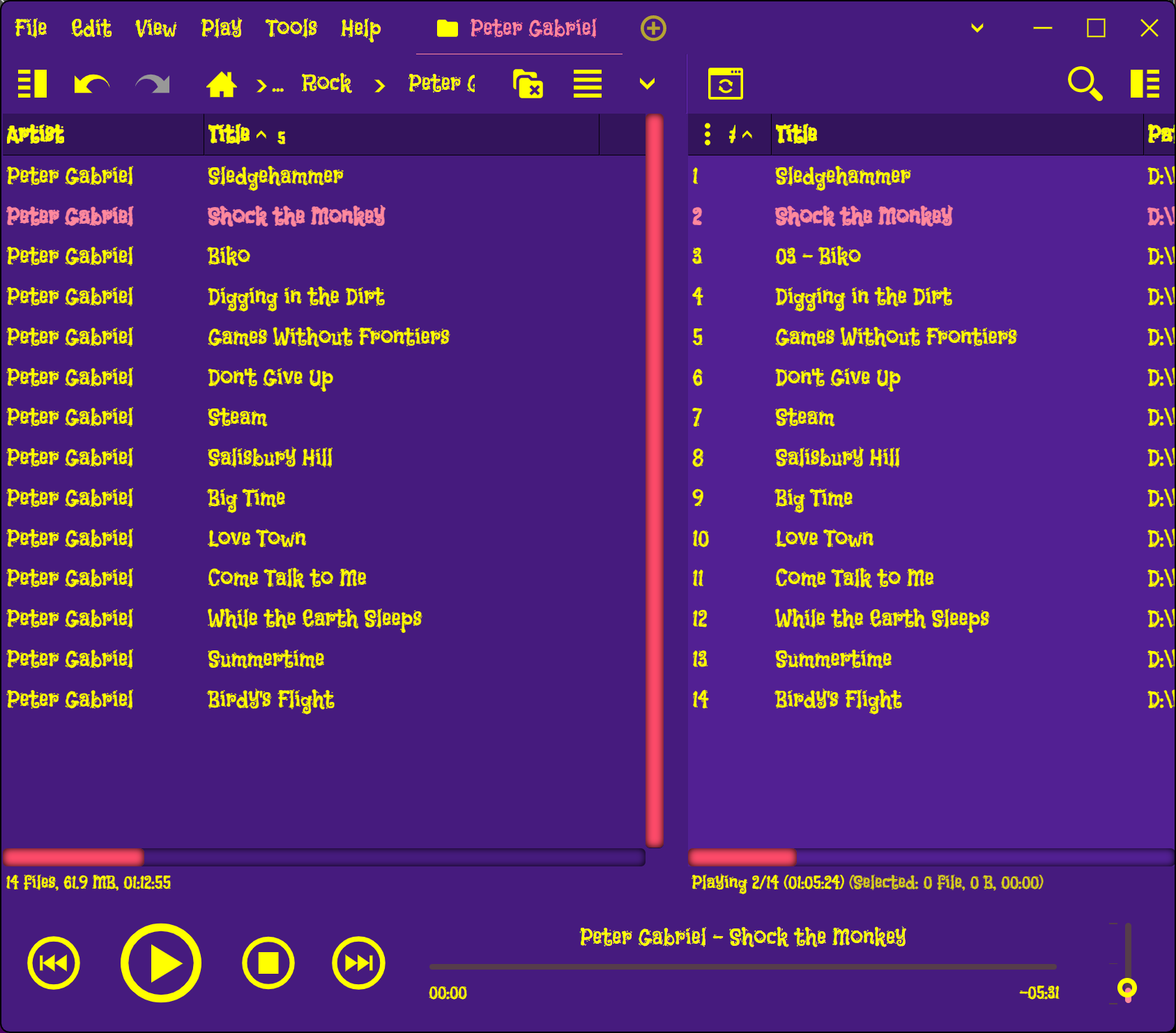
Task: Open the playlist column options menu
Action: [x=708, y=134]
